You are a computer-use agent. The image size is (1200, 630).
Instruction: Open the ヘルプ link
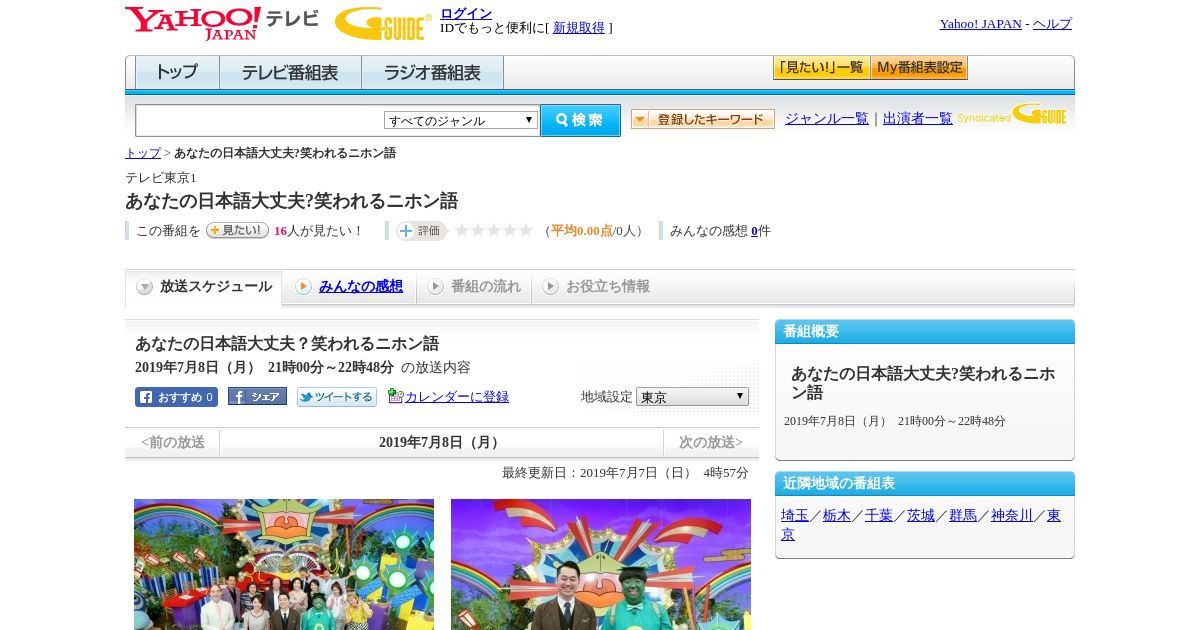point(1052,23)
